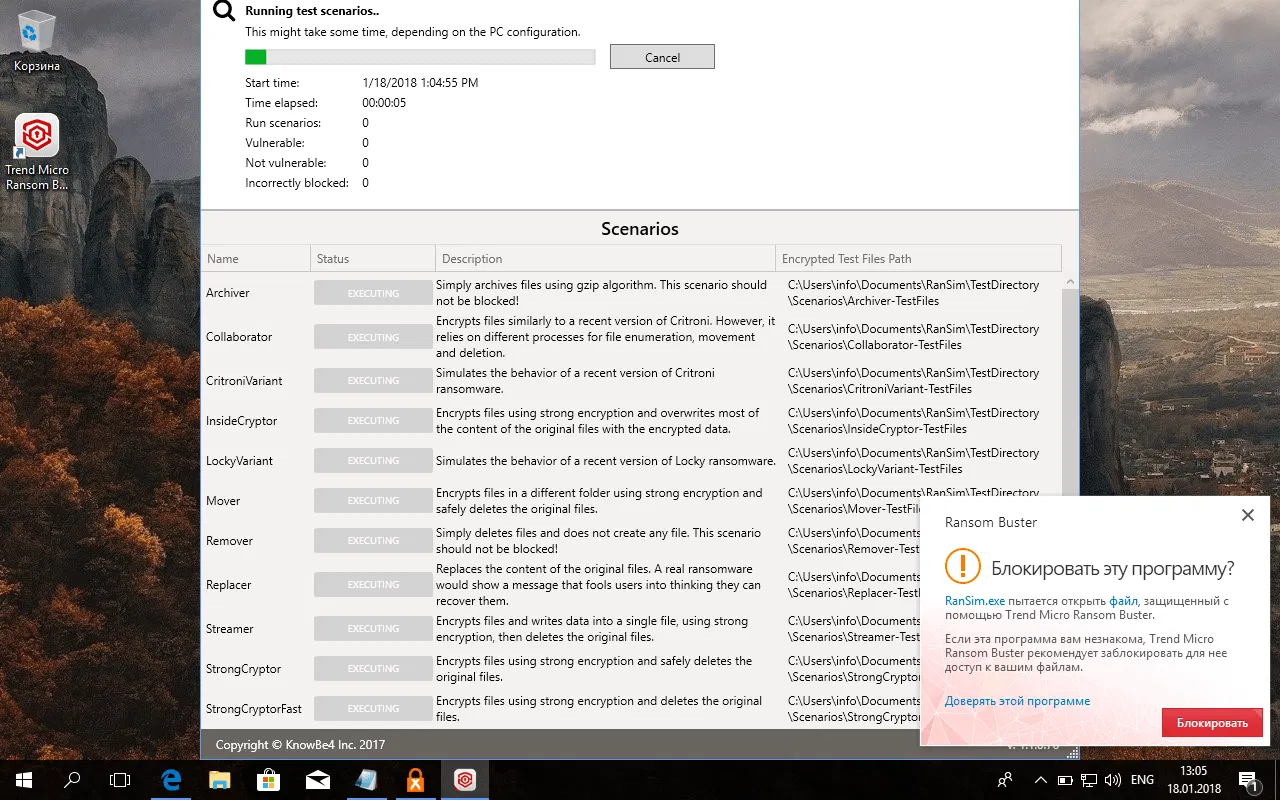Cancel the running test scenarios
This screenshot has height=800, width=1280.
662,57
